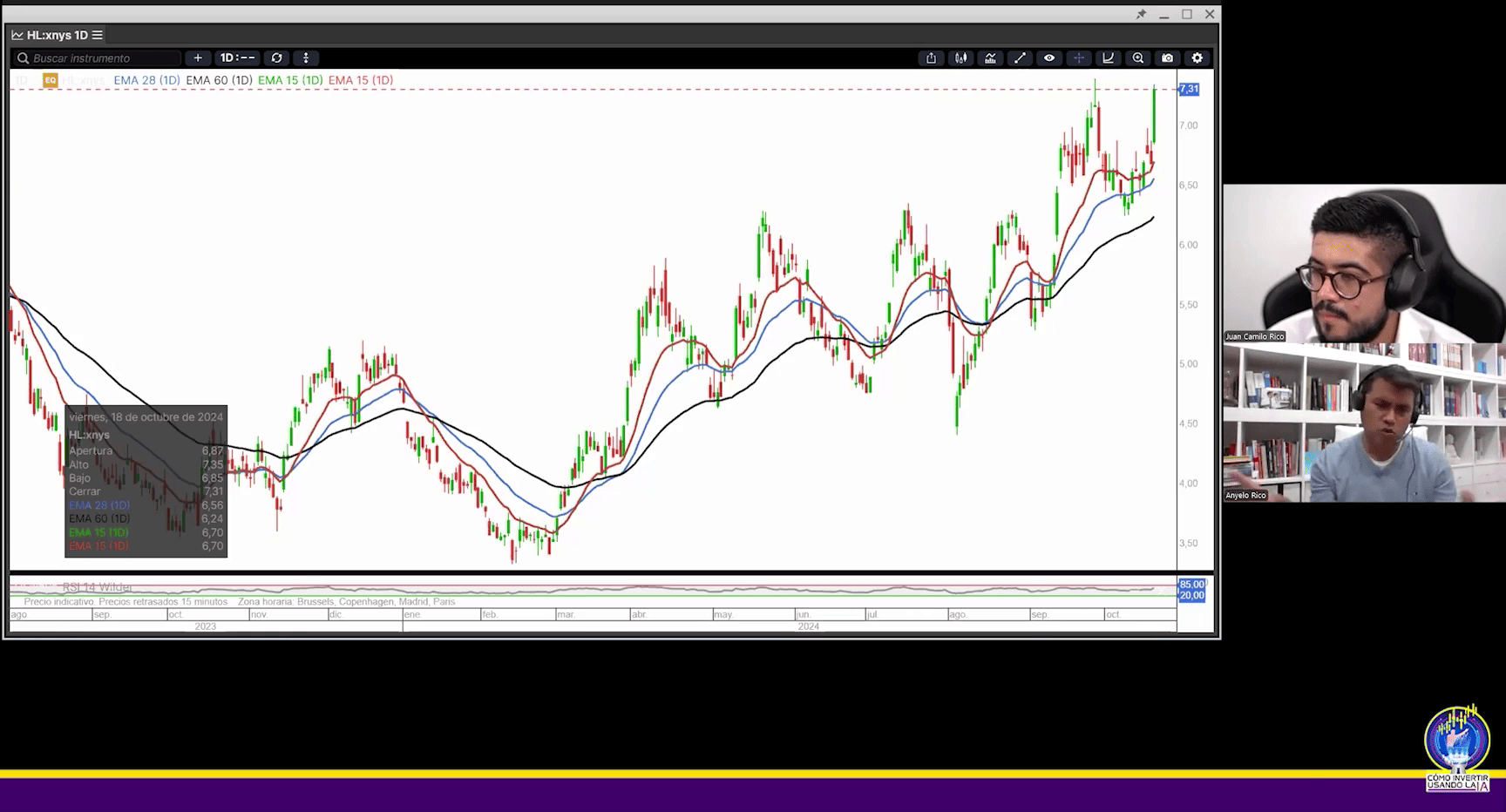Click the EMA 60 (1D) indicator label
This screenshot has height=812, width=1506.
coord(219,80)
